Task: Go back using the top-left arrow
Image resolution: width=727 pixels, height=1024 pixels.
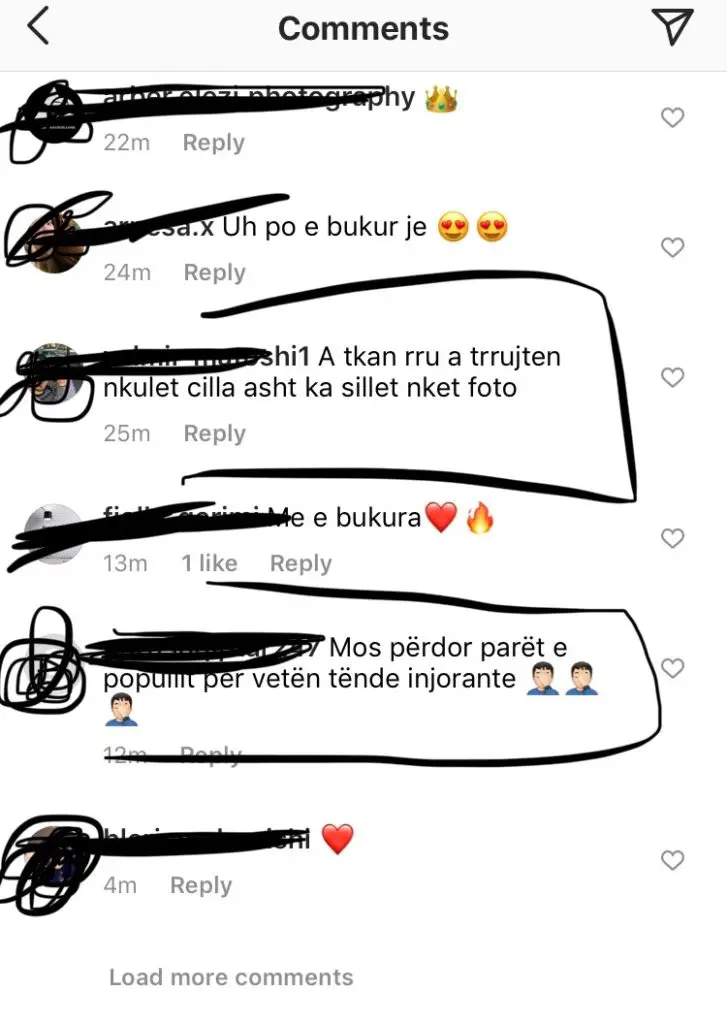Action: 38,28
